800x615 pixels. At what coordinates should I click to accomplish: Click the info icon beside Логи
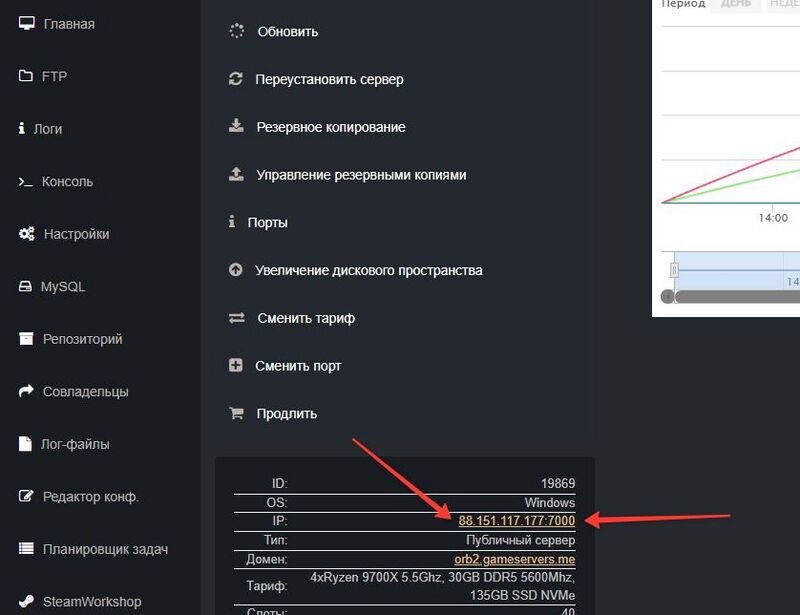(21, 128)
